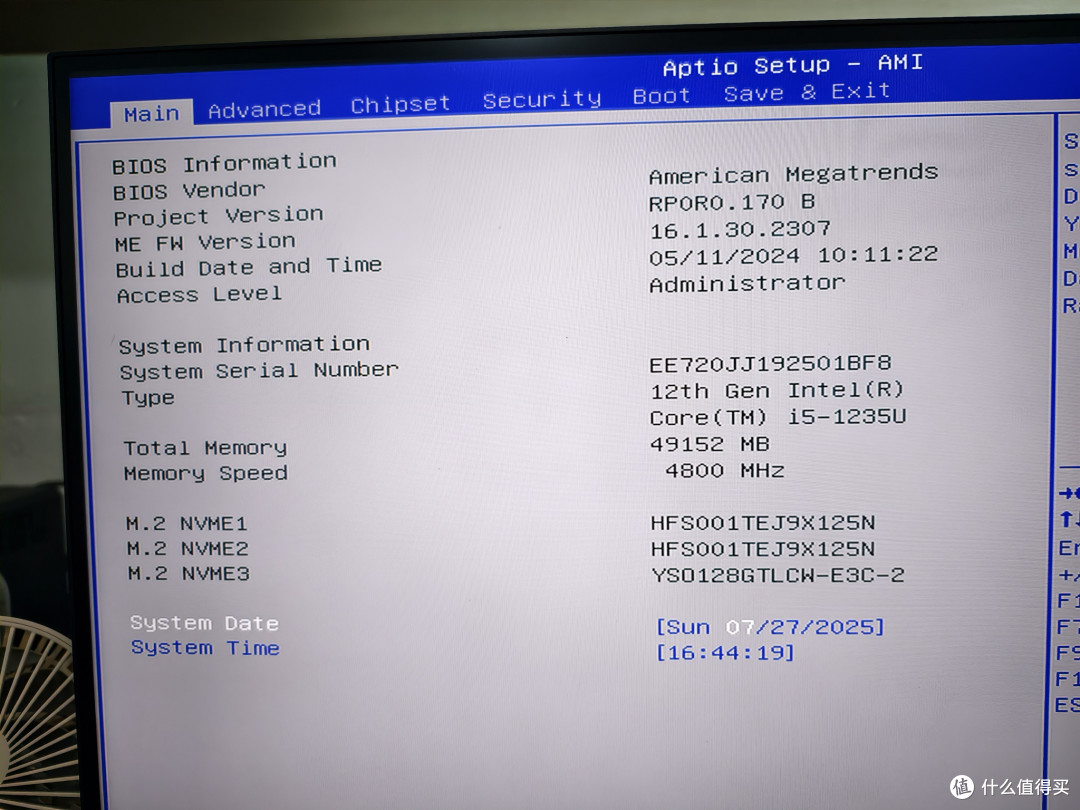
Task: Select the System Date entry
Action: [205, 623]
